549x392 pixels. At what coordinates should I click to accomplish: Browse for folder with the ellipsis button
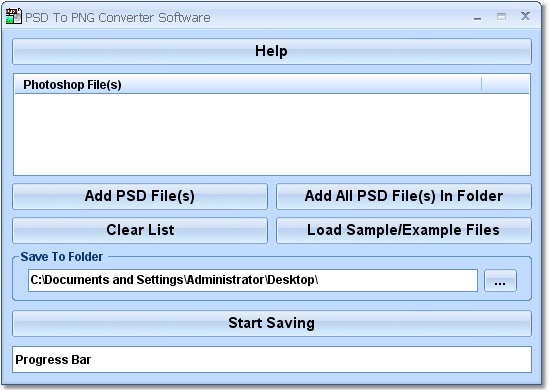(500, 280)
